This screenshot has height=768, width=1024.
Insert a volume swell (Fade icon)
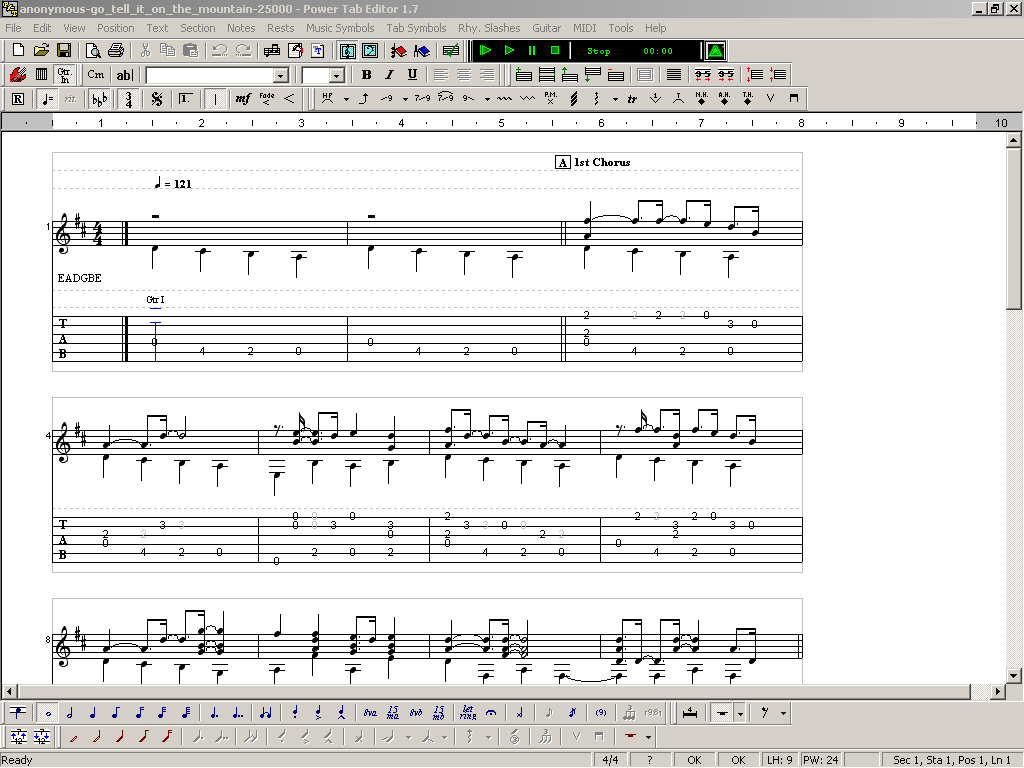click(266, 99)
